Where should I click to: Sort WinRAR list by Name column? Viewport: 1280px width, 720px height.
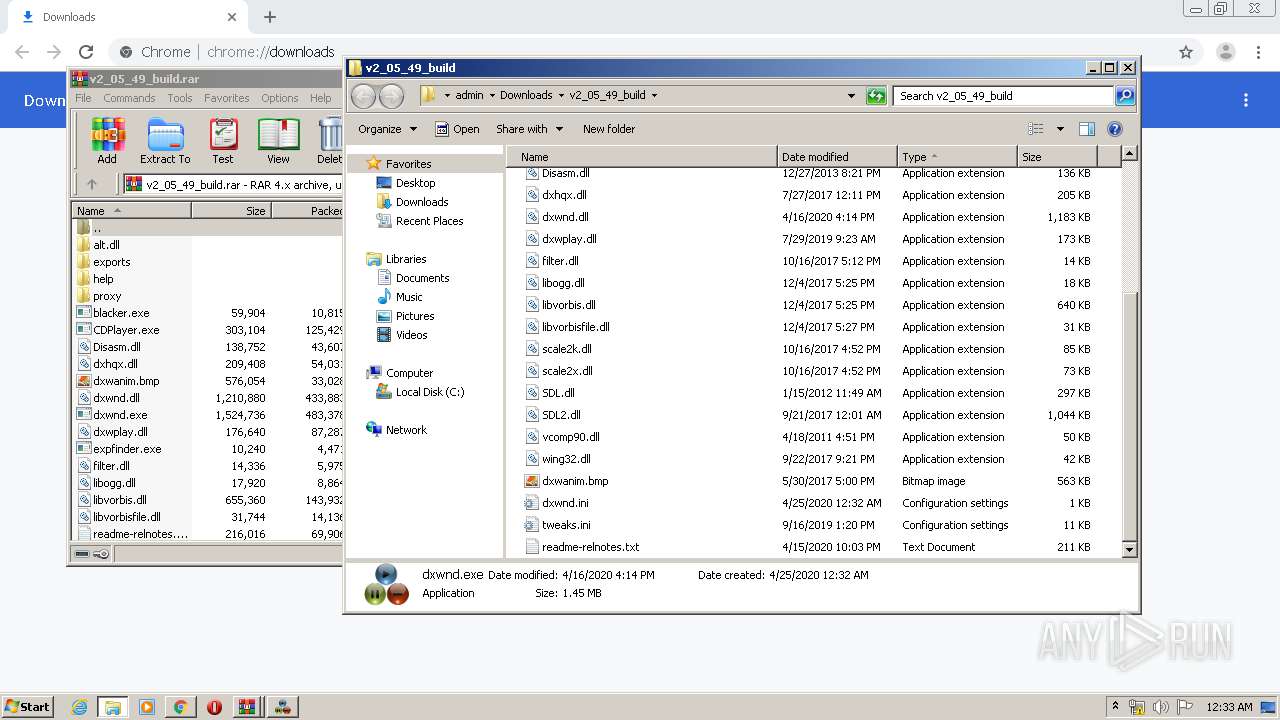[x=131, y=211]
